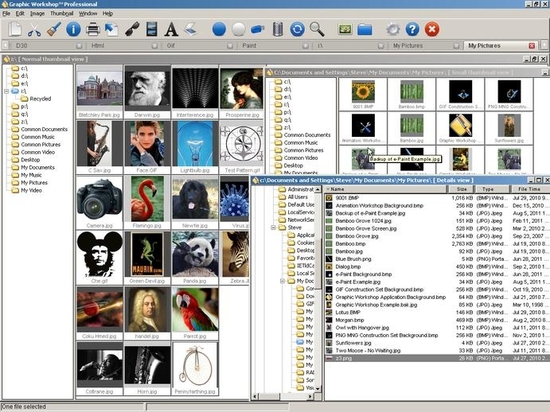Click the magnifying glass search icon
This screenshot has height=412, width=550.
pos(317,29)
